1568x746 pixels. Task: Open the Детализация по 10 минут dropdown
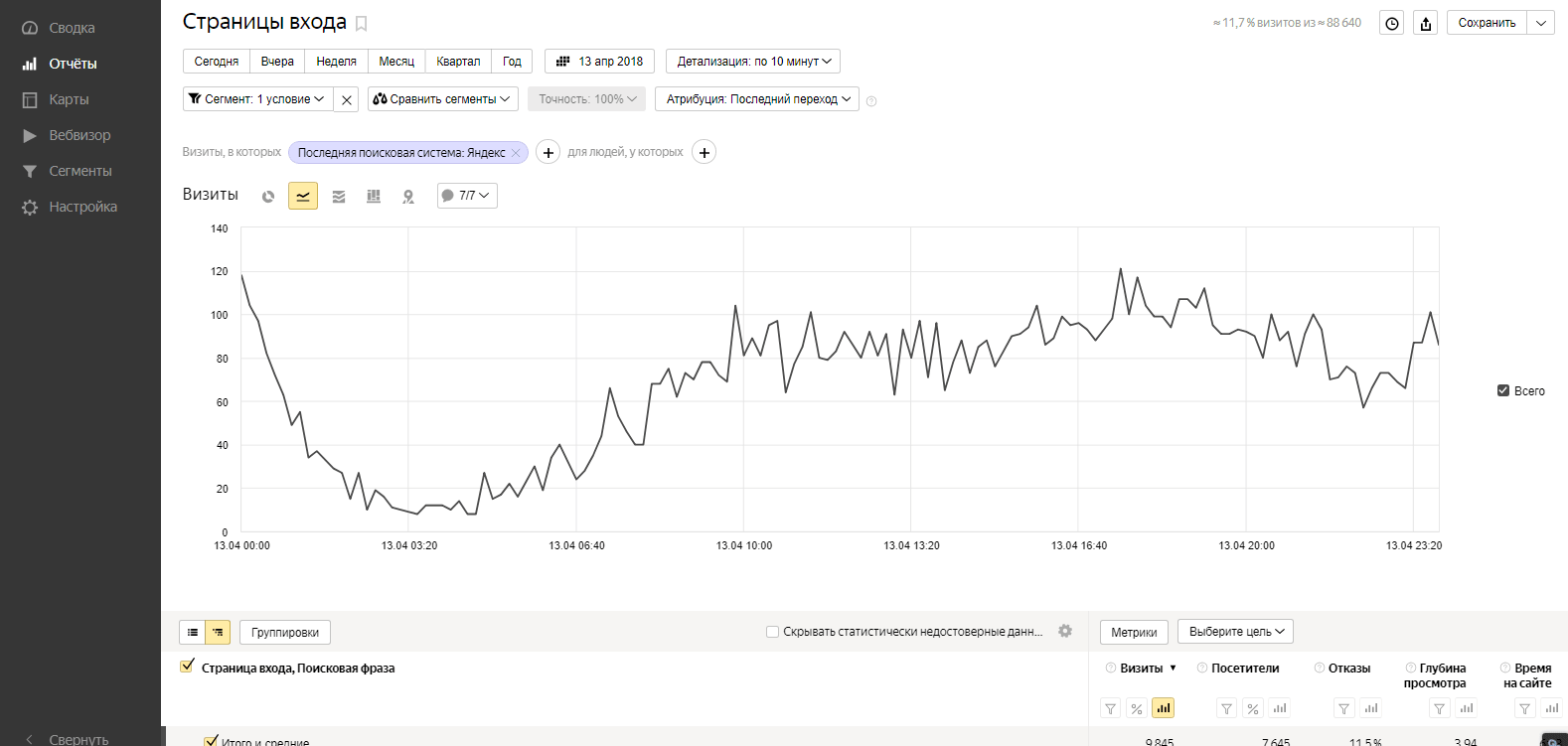[753, 62]
